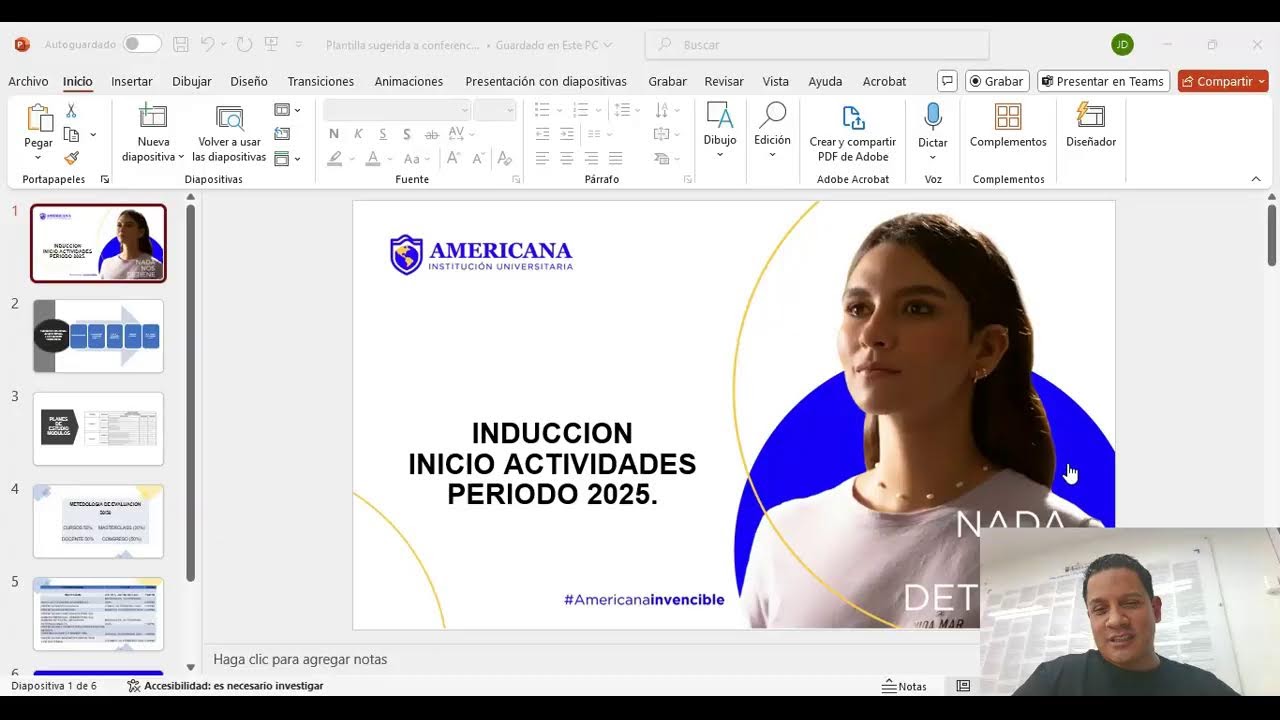Open the Dibujo shapes menu
The height and width of the screenshot is (720, 1280).
(720, 130)
